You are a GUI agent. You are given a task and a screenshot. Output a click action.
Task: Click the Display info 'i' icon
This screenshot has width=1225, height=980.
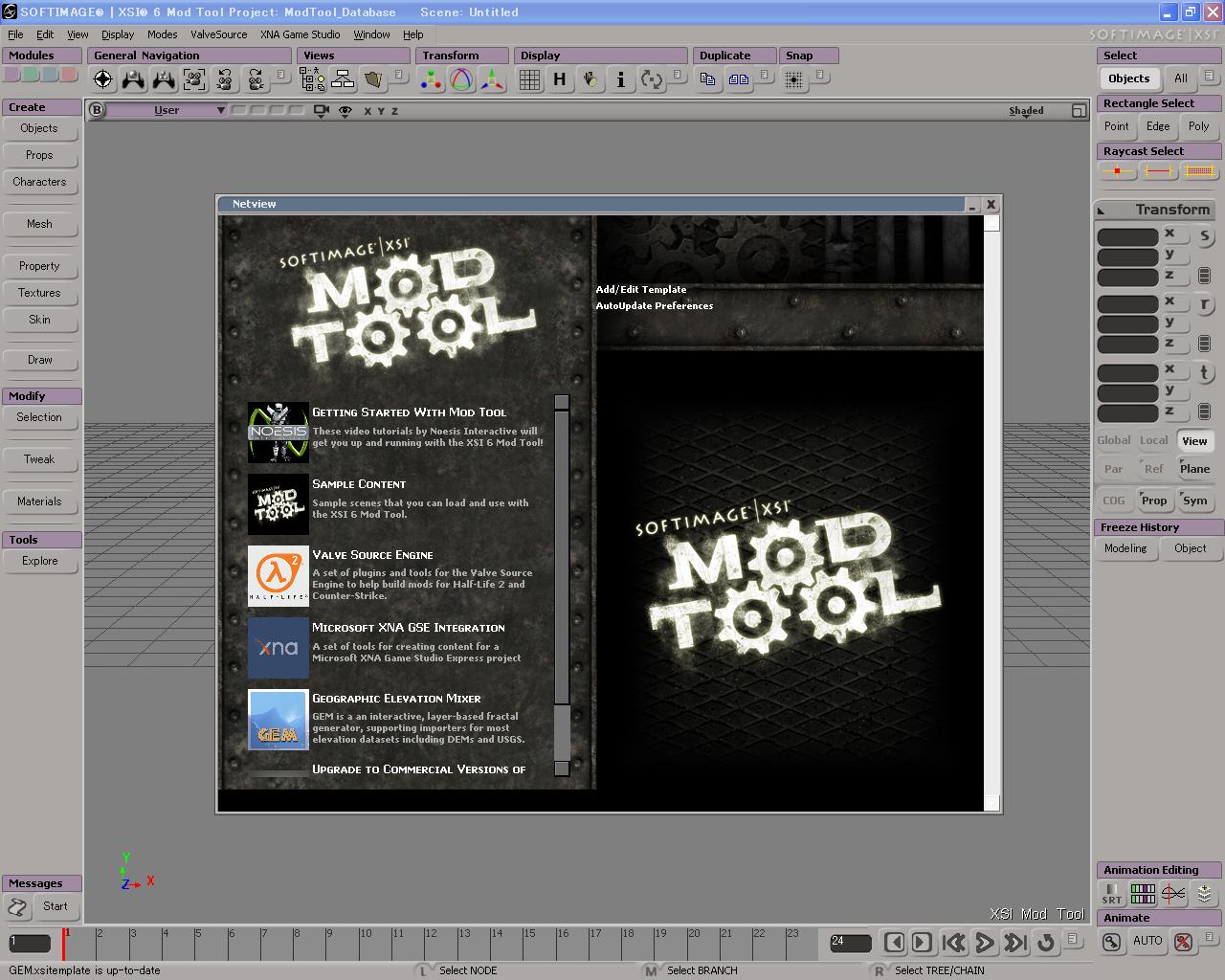[621, 80]
